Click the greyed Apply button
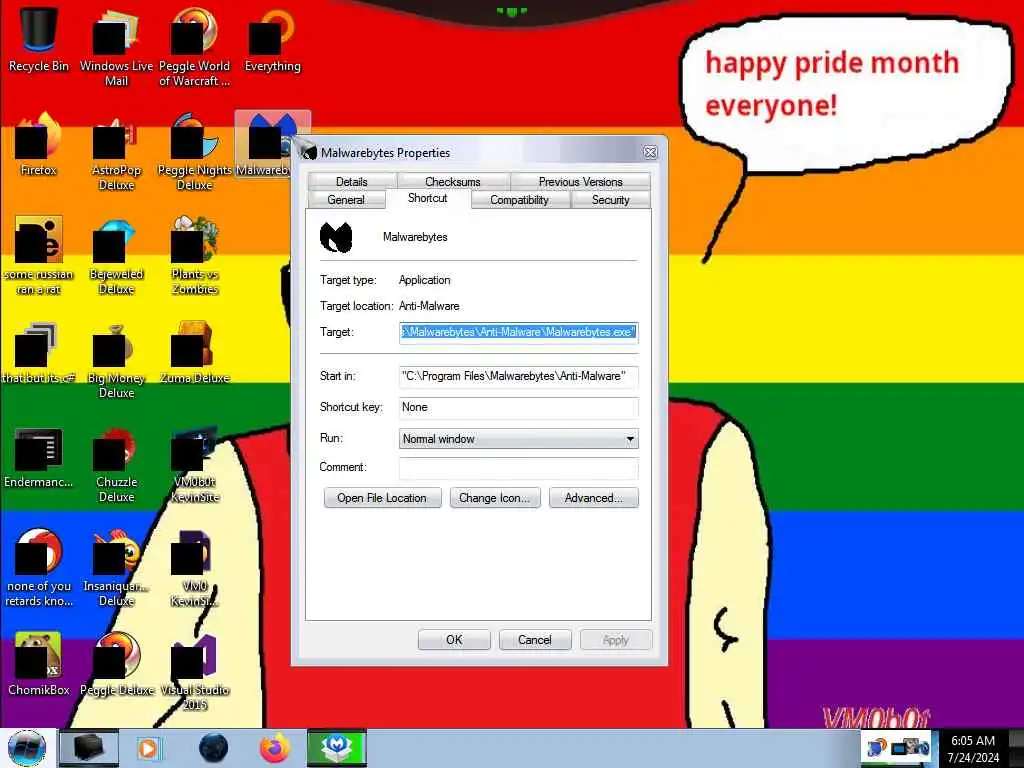Image resolution: width=1024 pixels, height=768 pixels. coord(616,640)
